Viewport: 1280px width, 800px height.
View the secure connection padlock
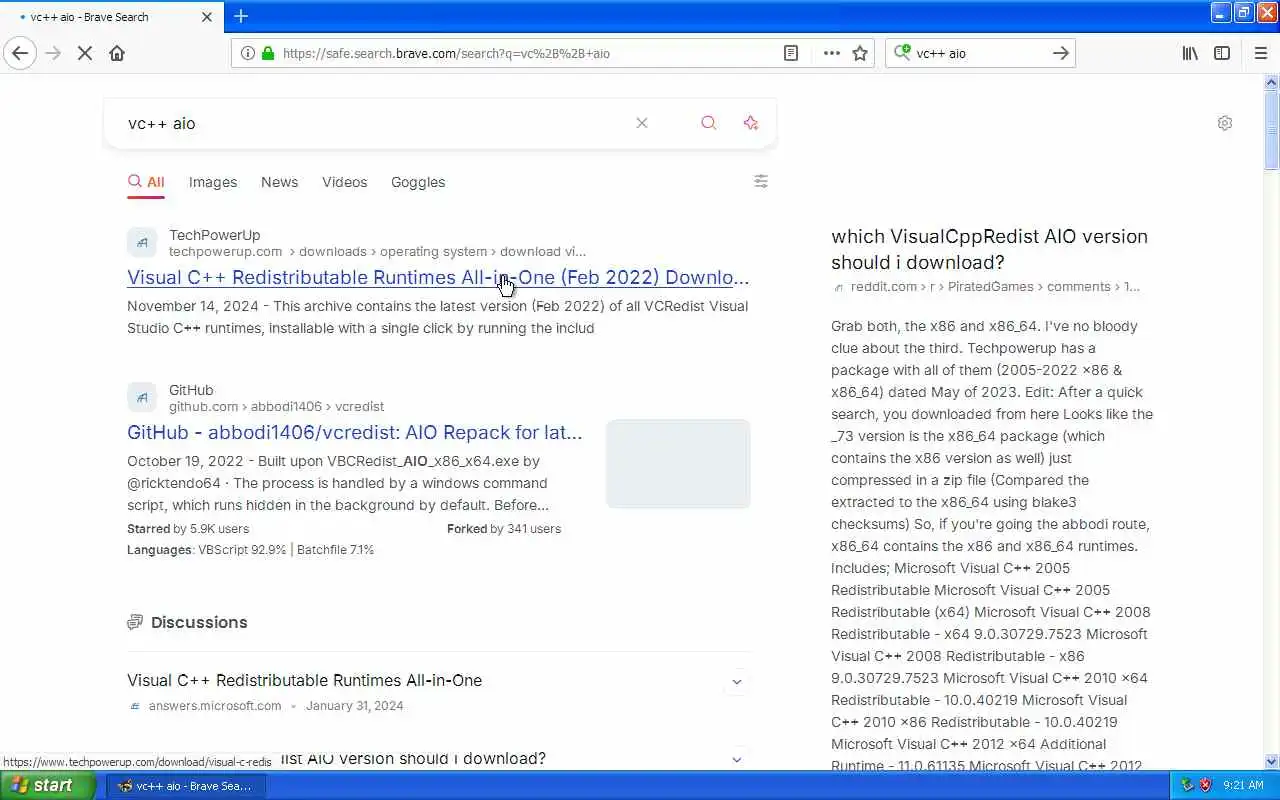(x=268, y=53)
